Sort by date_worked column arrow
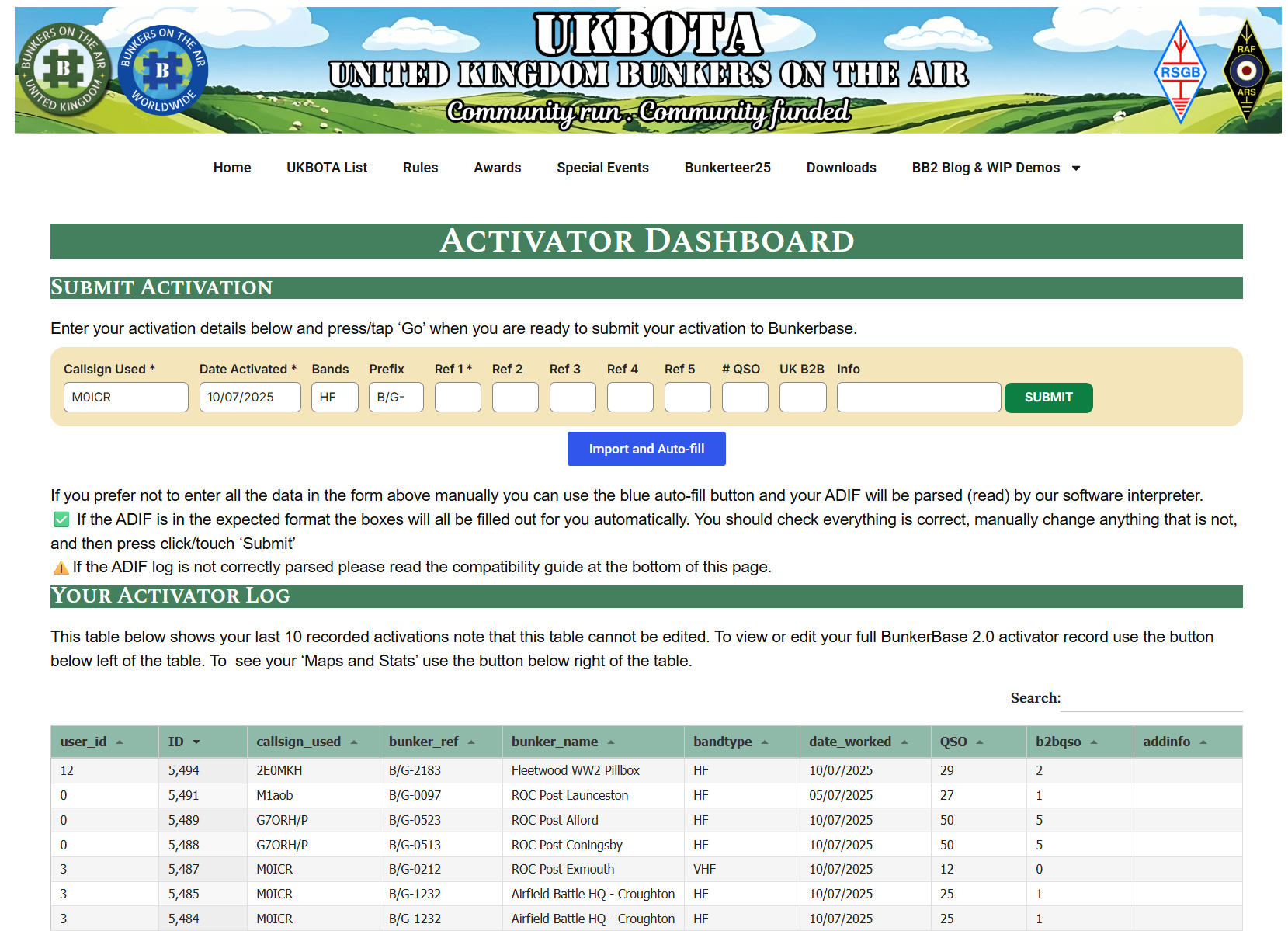Screen dimensions: 1288x931 point(904,742)
